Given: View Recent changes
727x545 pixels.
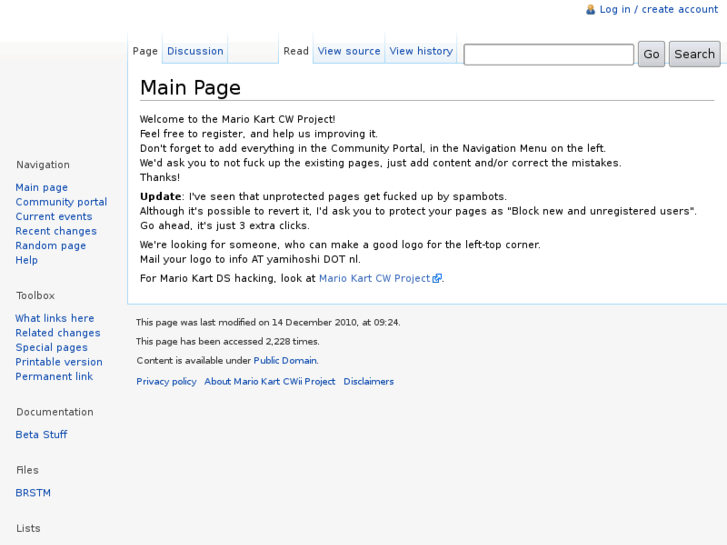Looking at the screenshot, I should click(x=56, y=231).
